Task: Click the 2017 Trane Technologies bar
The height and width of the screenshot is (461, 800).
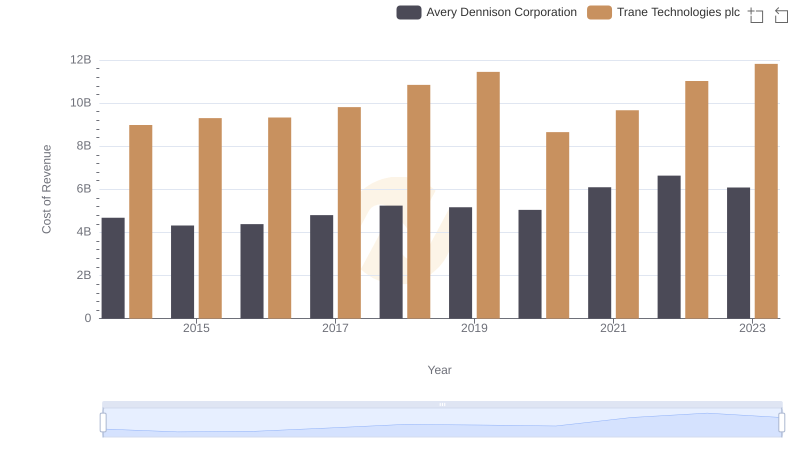Action: point(349,213)
